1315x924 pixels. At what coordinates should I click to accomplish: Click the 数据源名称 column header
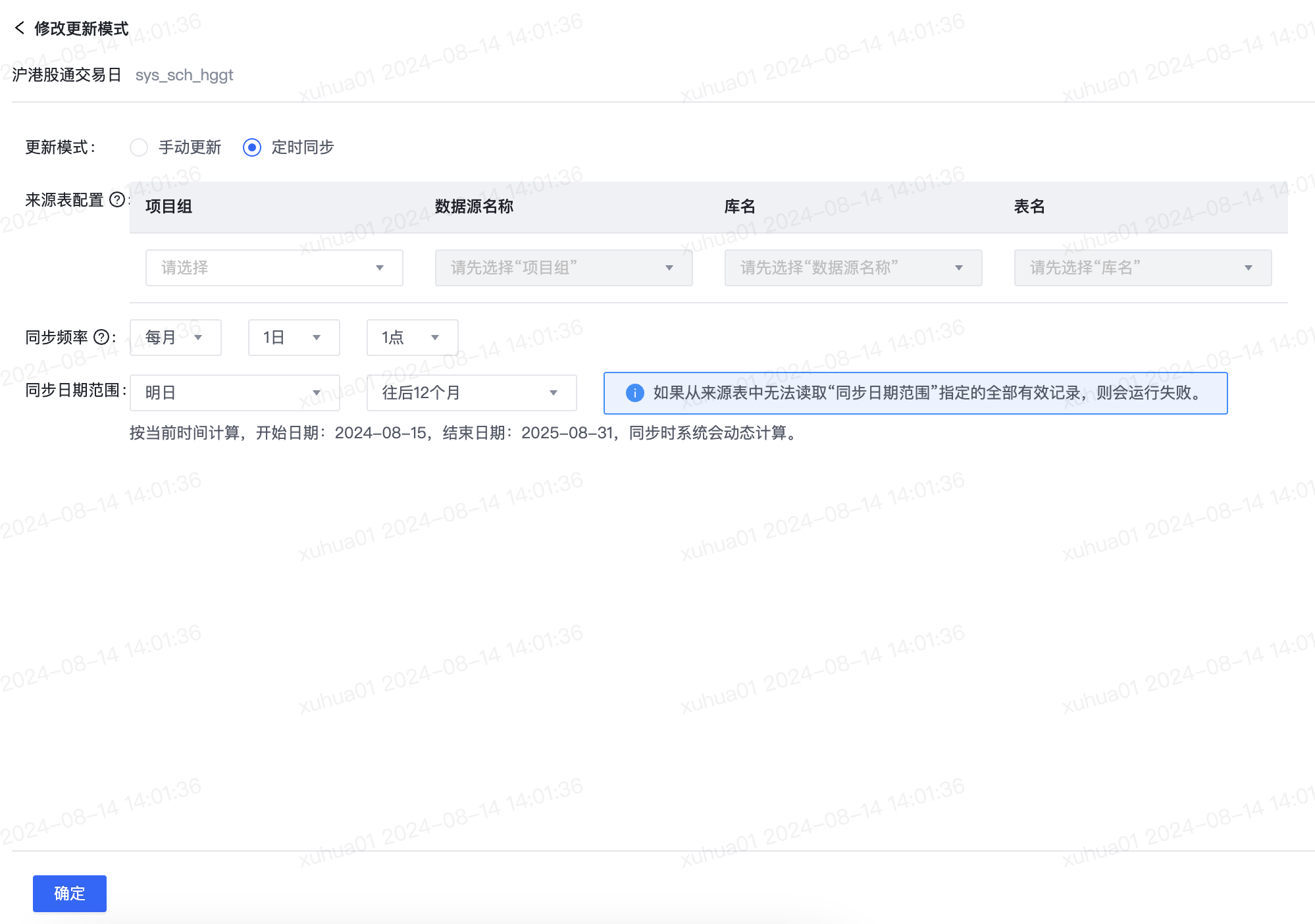474,207
